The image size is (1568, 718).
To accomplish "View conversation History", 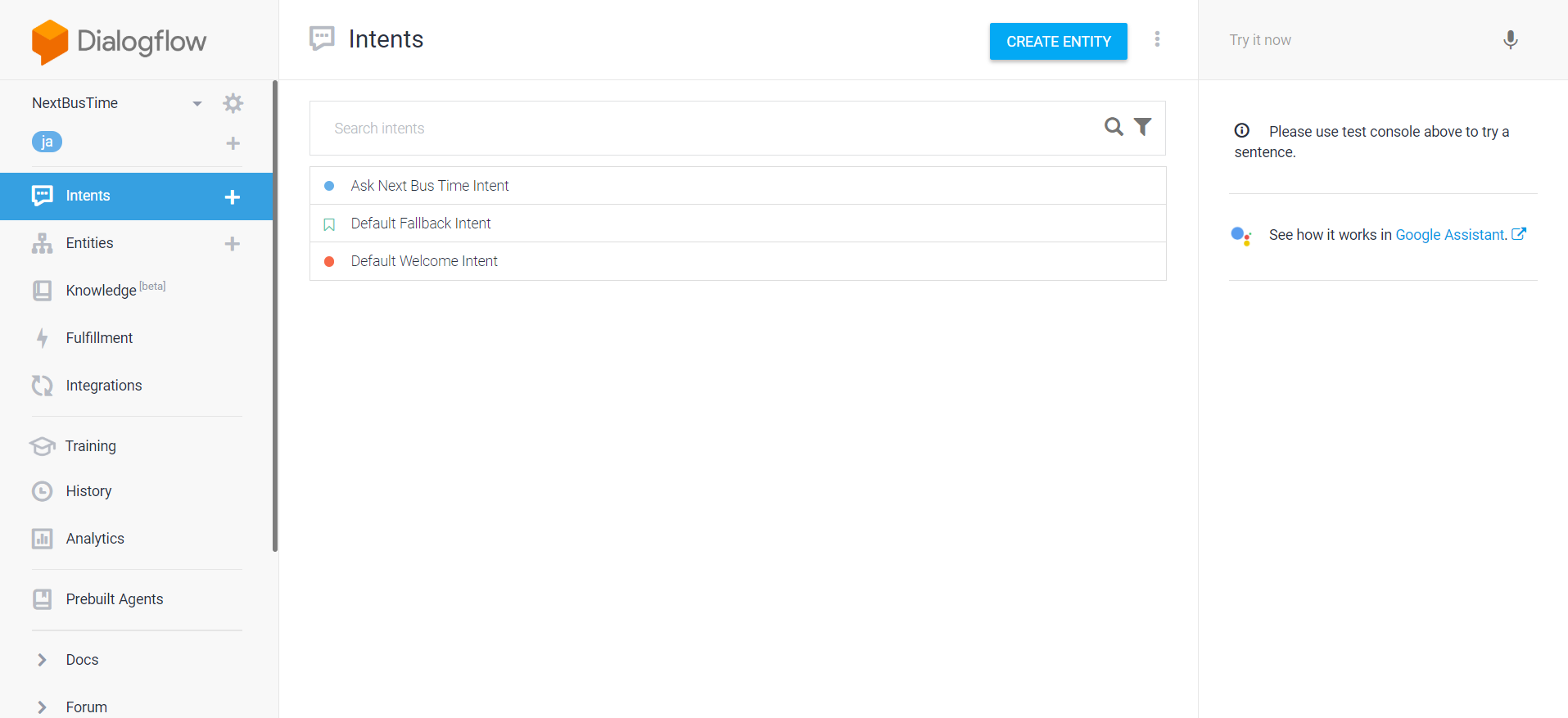I will (88, 491).
